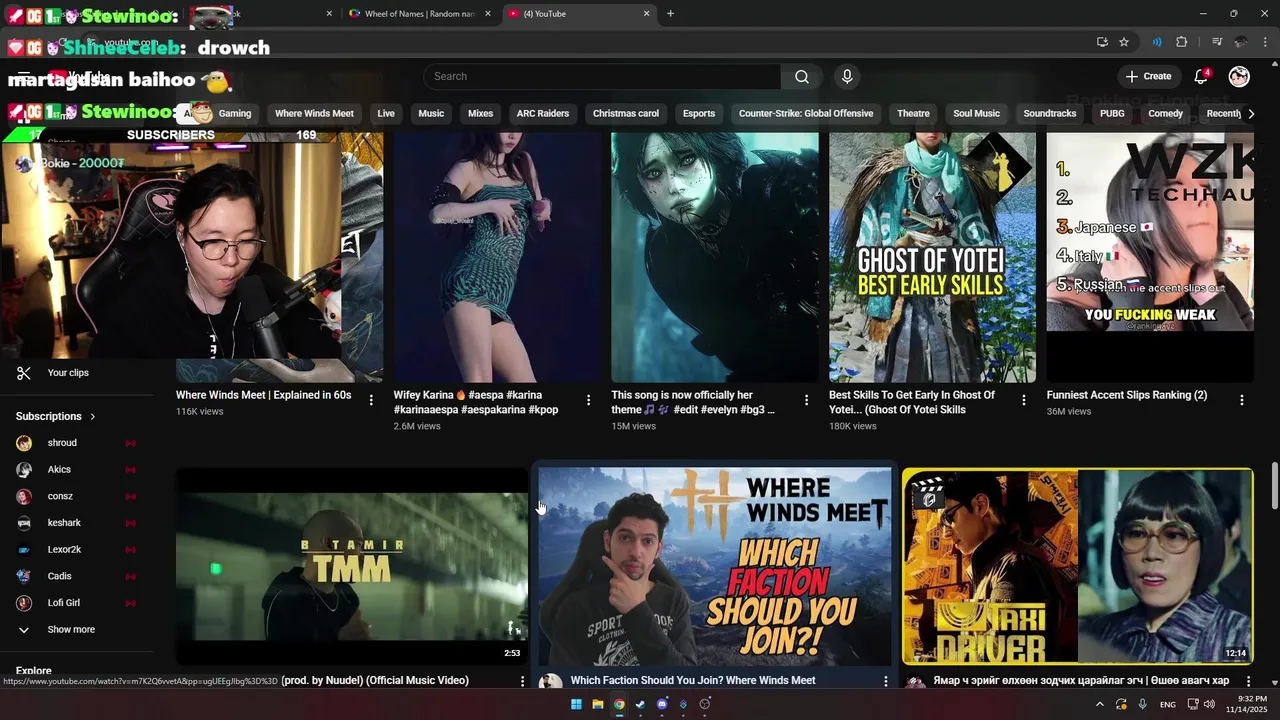Screen dimensions: 1280x720
Task: Open YouTube notifications bell
Action: tap(1201, 77)
